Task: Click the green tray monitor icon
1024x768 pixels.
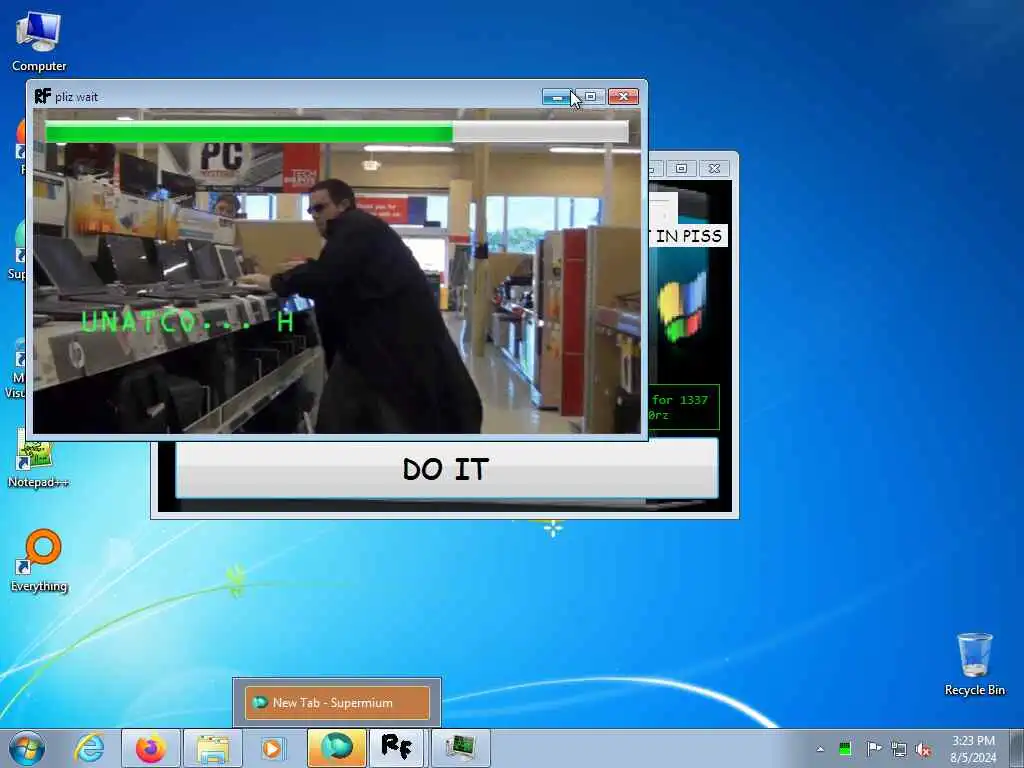Action: pos(845,749)
